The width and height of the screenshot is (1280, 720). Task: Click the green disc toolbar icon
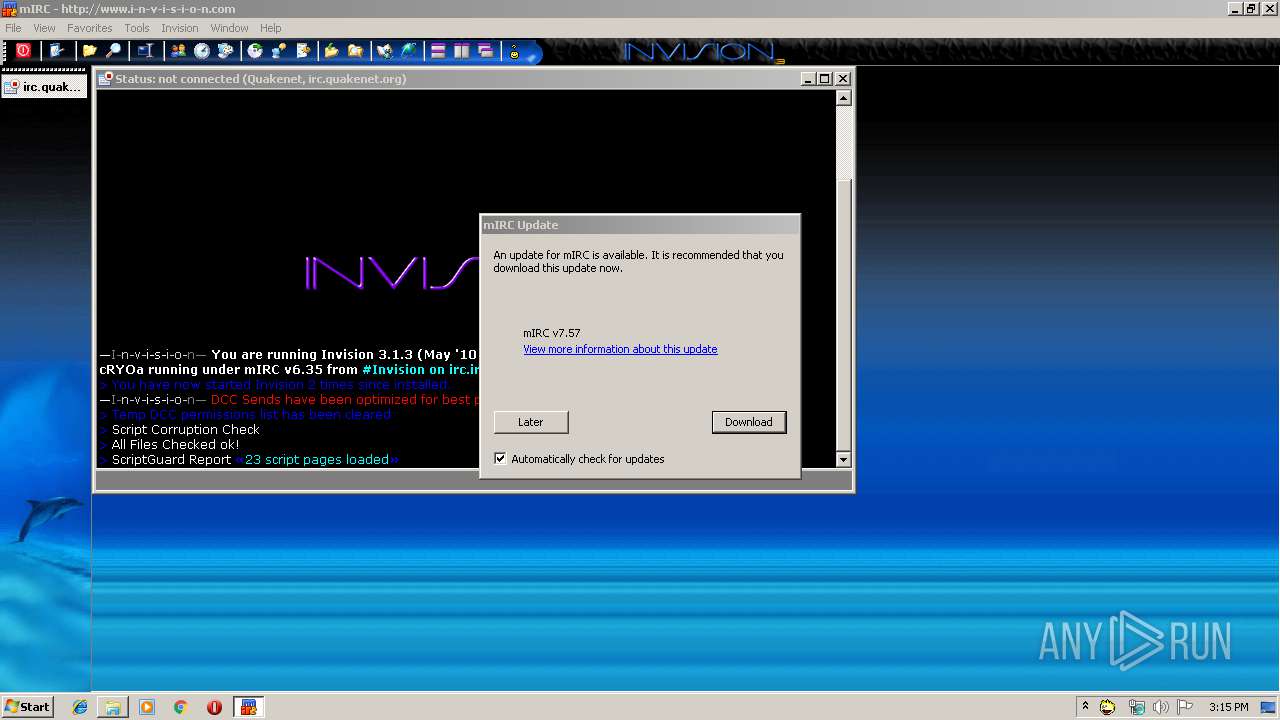point(256,51)
